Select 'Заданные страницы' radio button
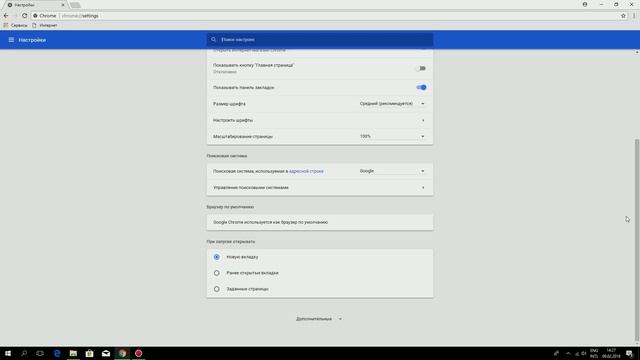 (217, 289)
